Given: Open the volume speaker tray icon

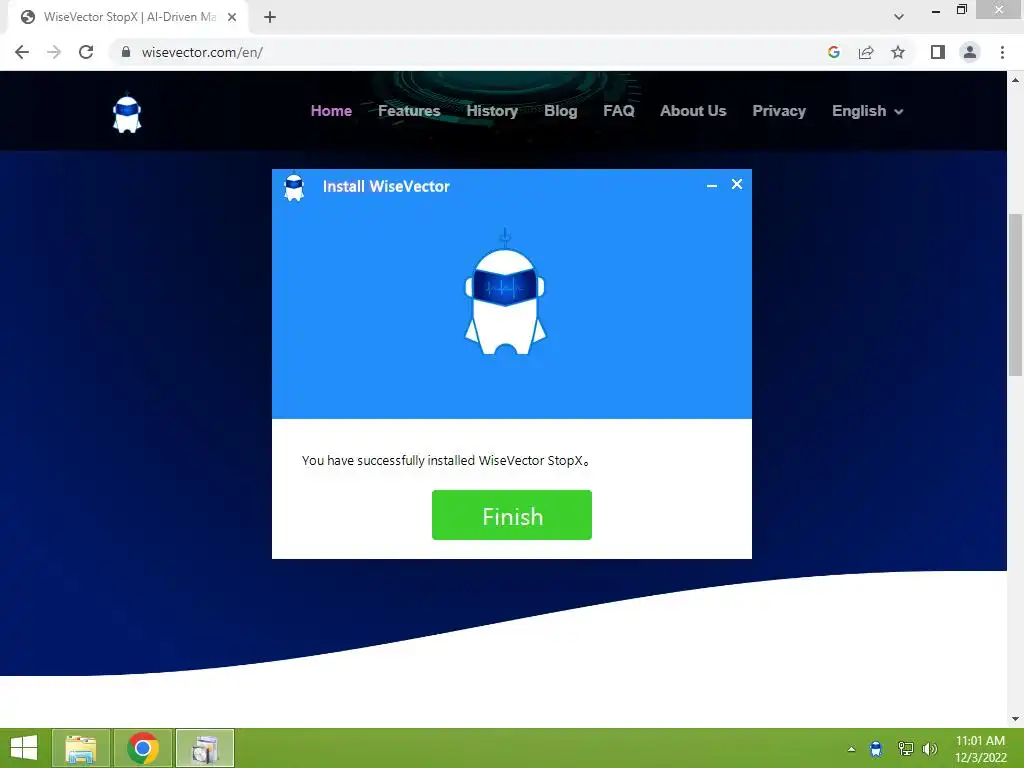Looking at the screenshot, I should [929, 749].
